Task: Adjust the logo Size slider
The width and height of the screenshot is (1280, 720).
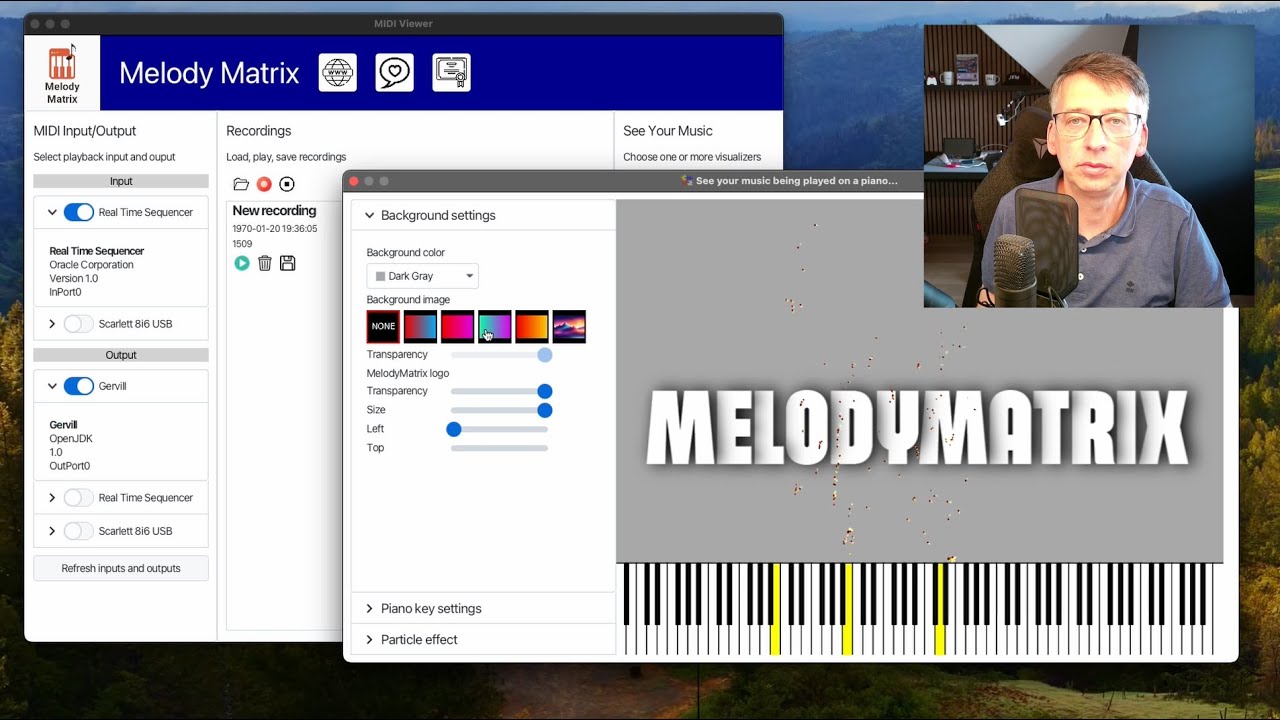Action: click(x=500, y=410)
